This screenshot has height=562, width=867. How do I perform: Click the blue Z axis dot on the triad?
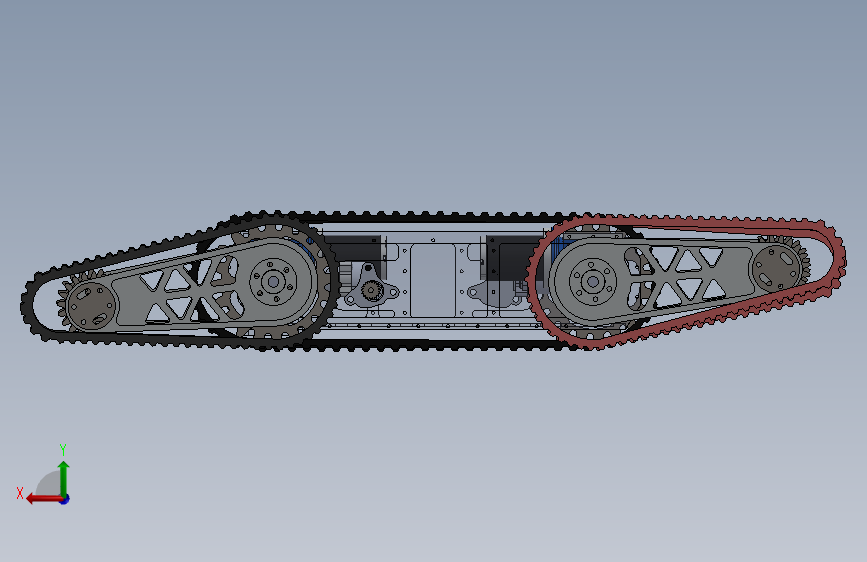coord(65,499)
